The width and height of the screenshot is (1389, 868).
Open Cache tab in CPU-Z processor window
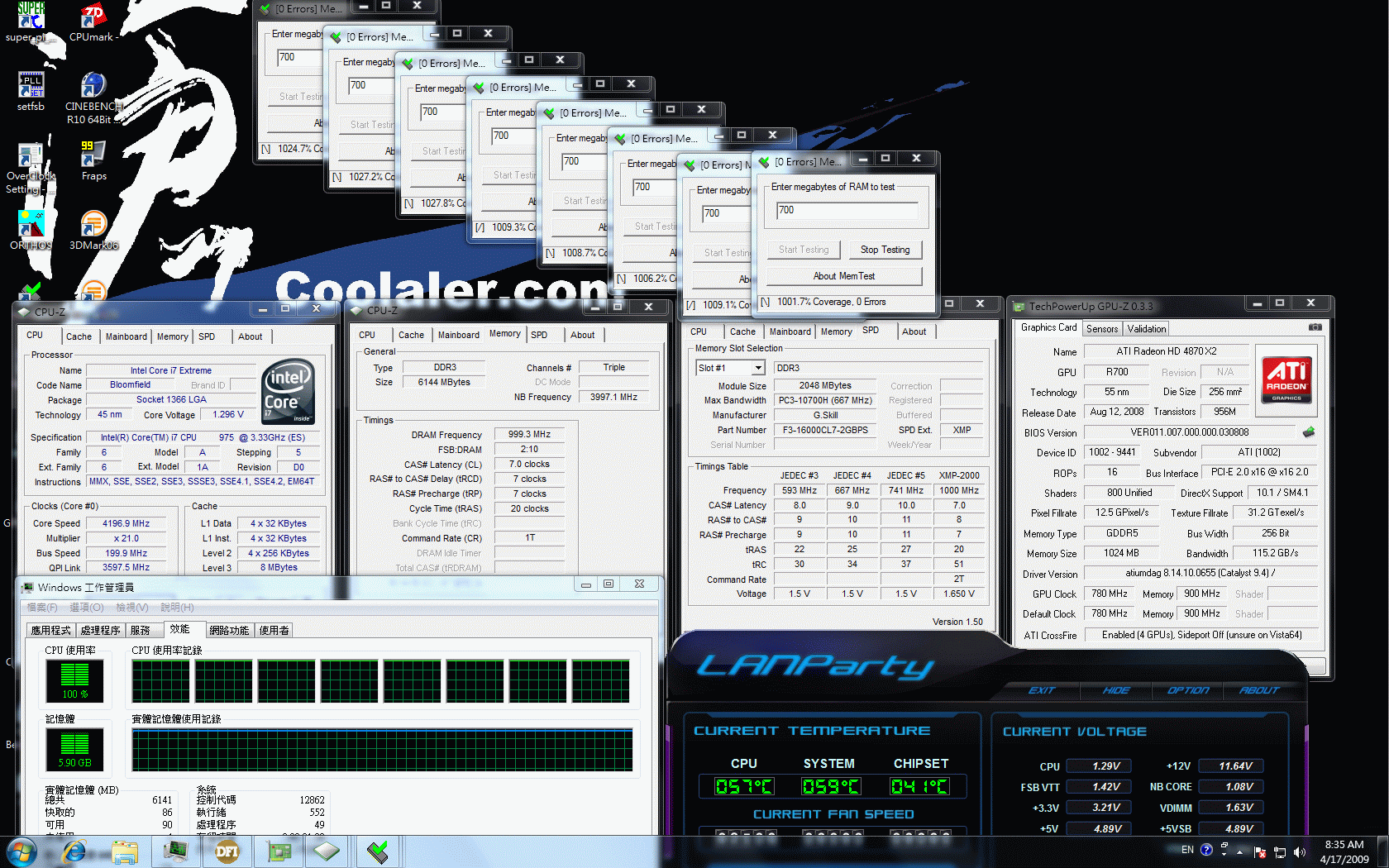point(79,336)
